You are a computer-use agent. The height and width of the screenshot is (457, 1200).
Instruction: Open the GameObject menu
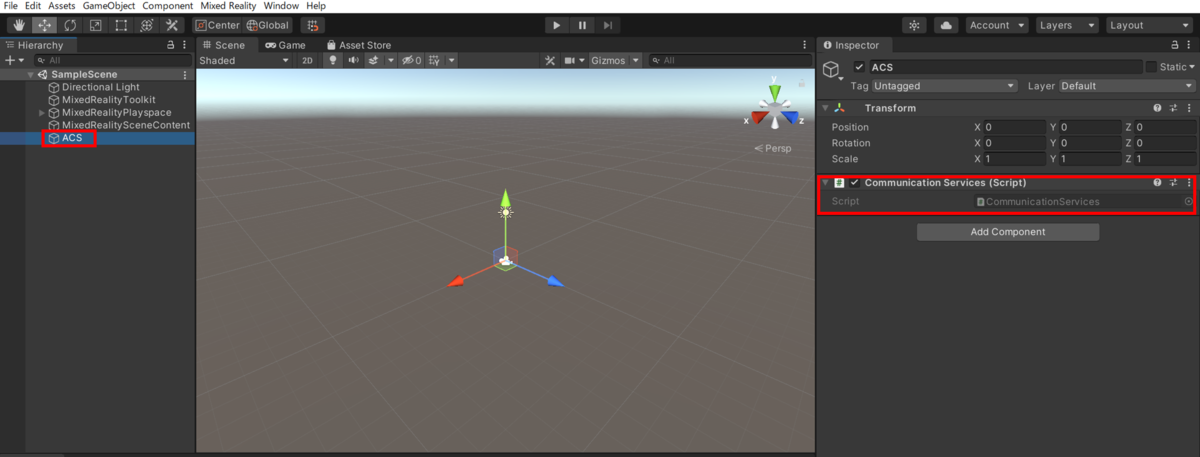tap(109, 6)
